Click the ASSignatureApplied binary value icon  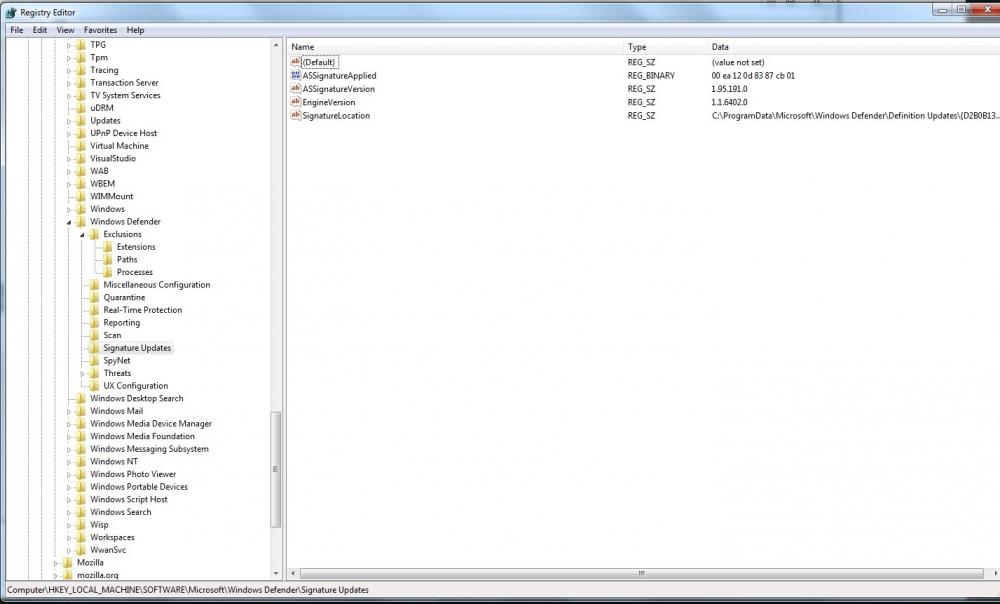pyautogui.click(x=295, y=75)
